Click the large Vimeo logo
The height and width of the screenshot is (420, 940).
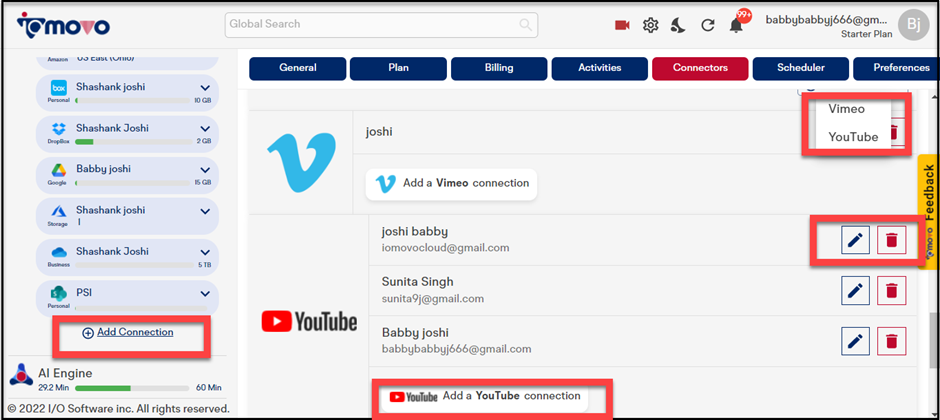[x=302, y=162]
